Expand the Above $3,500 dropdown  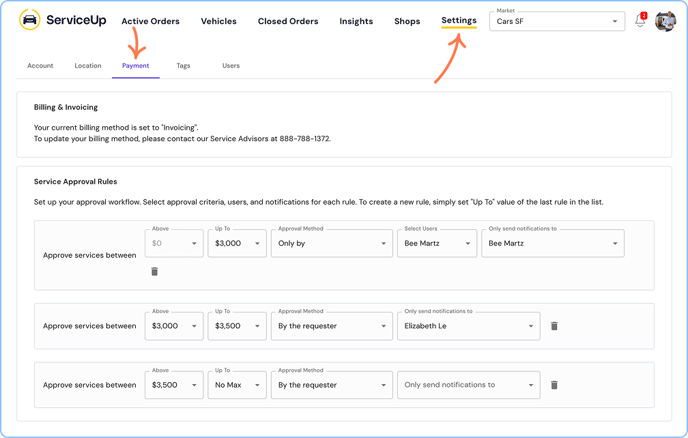(x=174, y=385)
